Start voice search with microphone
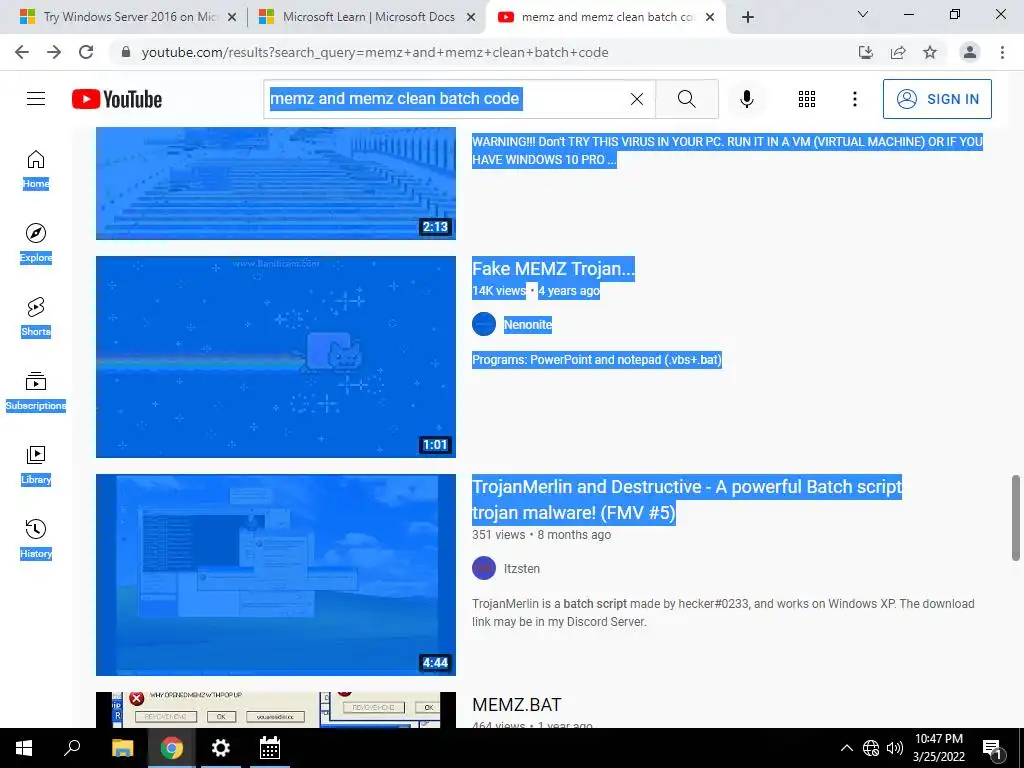Viewport: 1024px width, 768px height. coord(746,99)
